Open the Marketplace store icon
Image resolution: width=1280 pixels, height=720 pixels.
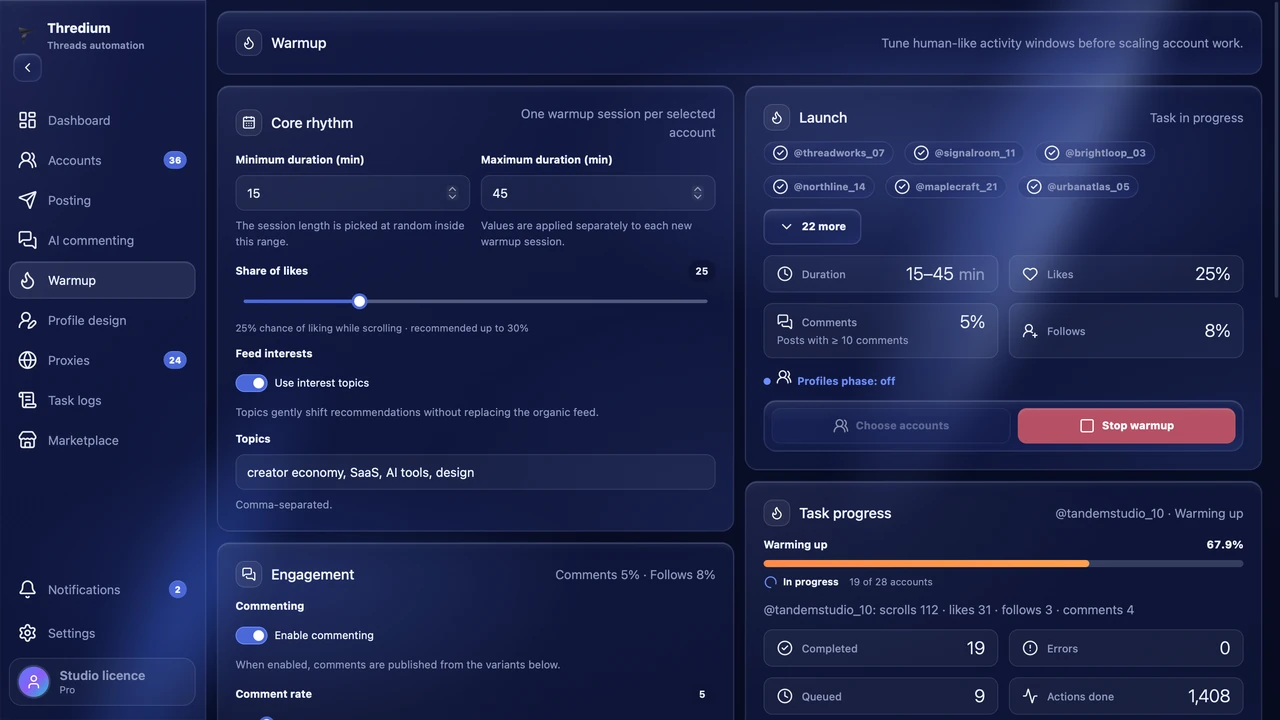pos(28,440)
